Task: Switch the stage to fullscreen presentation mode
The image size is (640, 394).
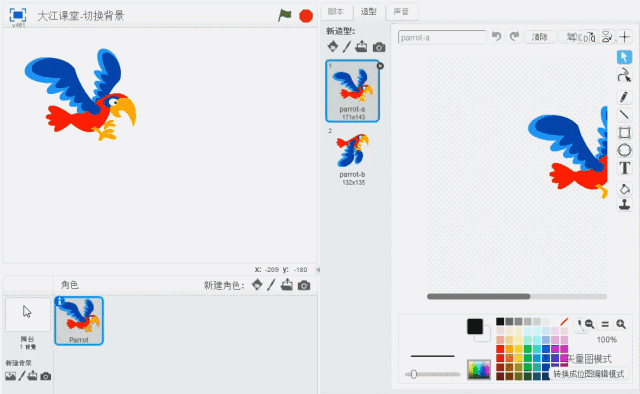Action: [18, 15]
